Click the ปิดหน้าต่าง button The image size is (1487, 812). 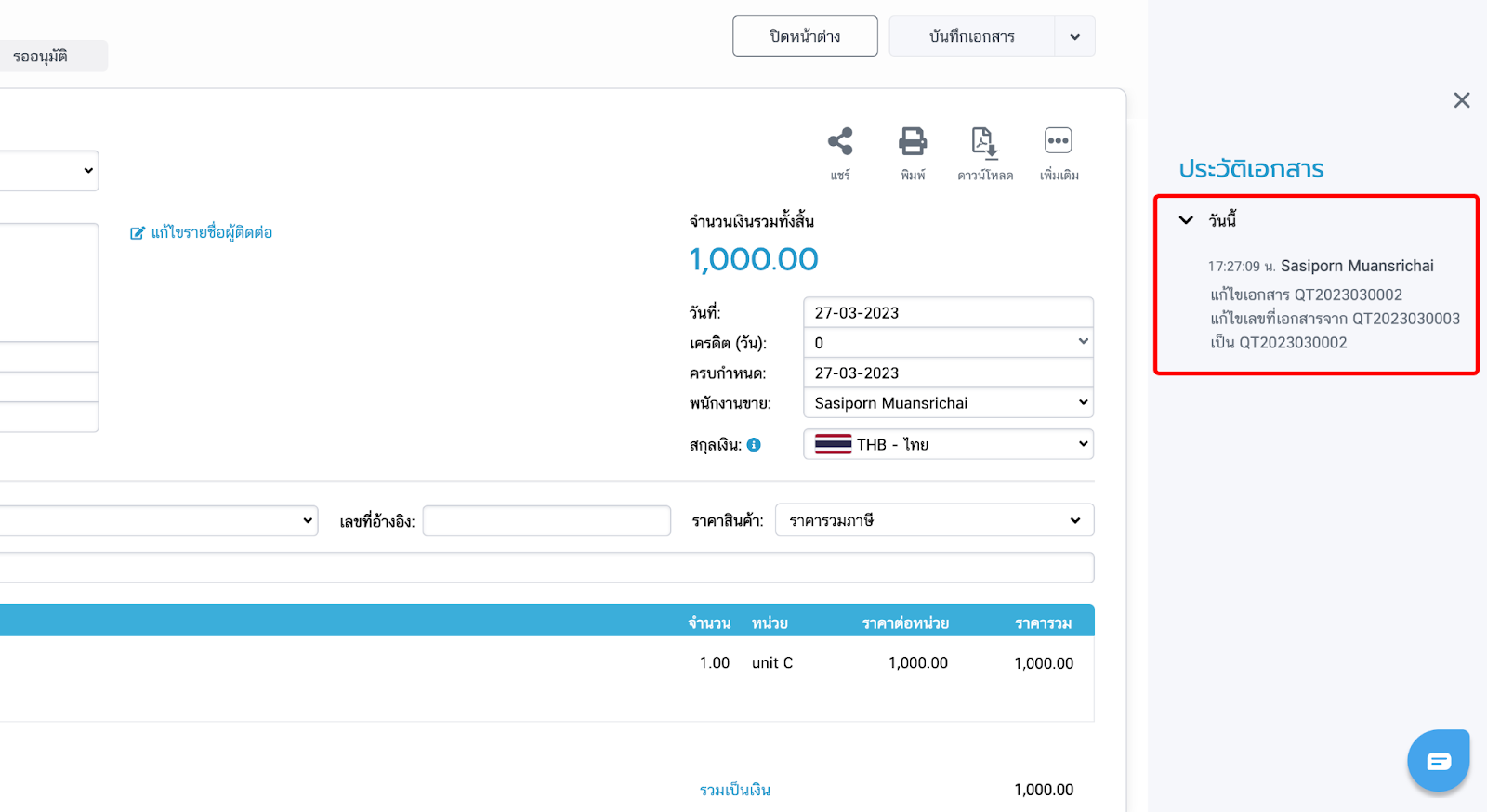coord(805,36)
